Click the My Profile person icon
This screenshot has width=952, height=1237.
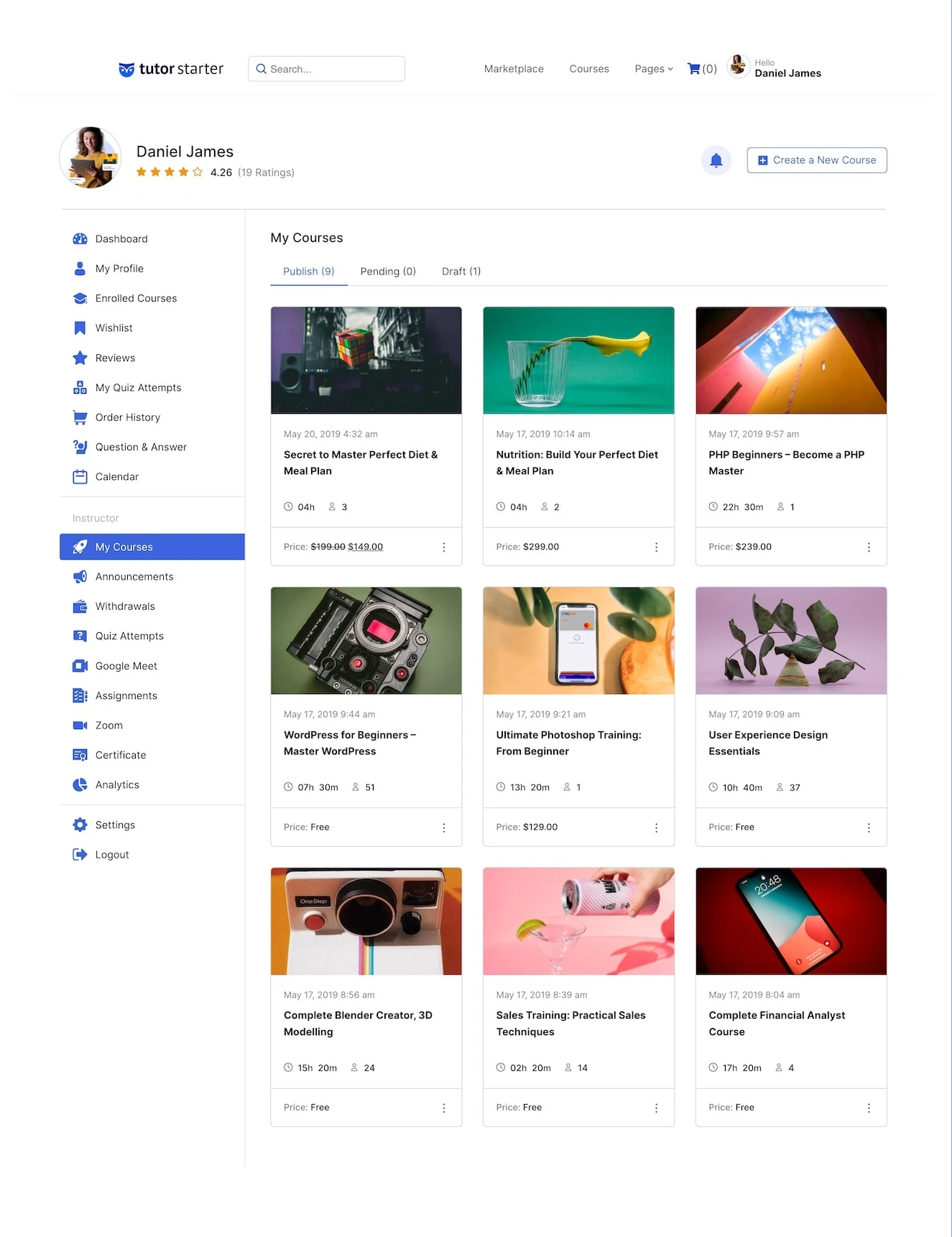[80, 269]
